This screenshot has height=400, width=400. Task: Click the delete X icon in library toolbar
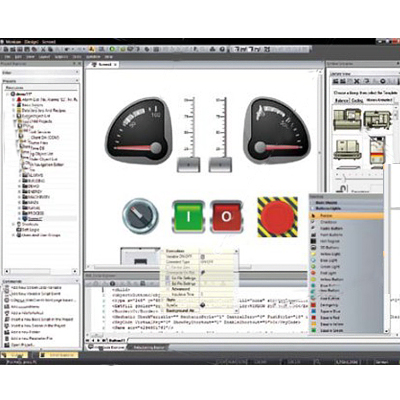coord(357,81)
